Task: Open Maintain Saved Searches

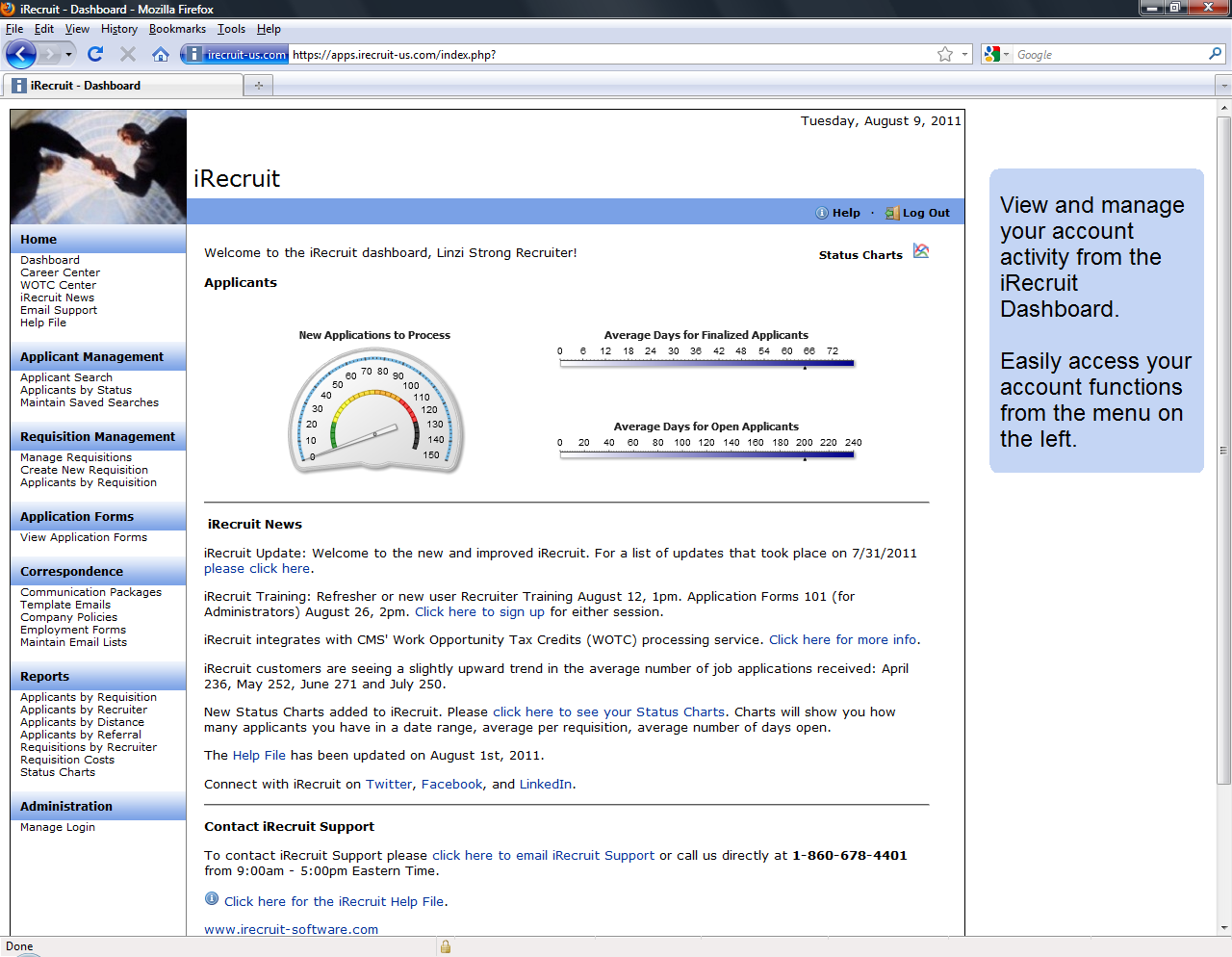Action: pos(90,402)
